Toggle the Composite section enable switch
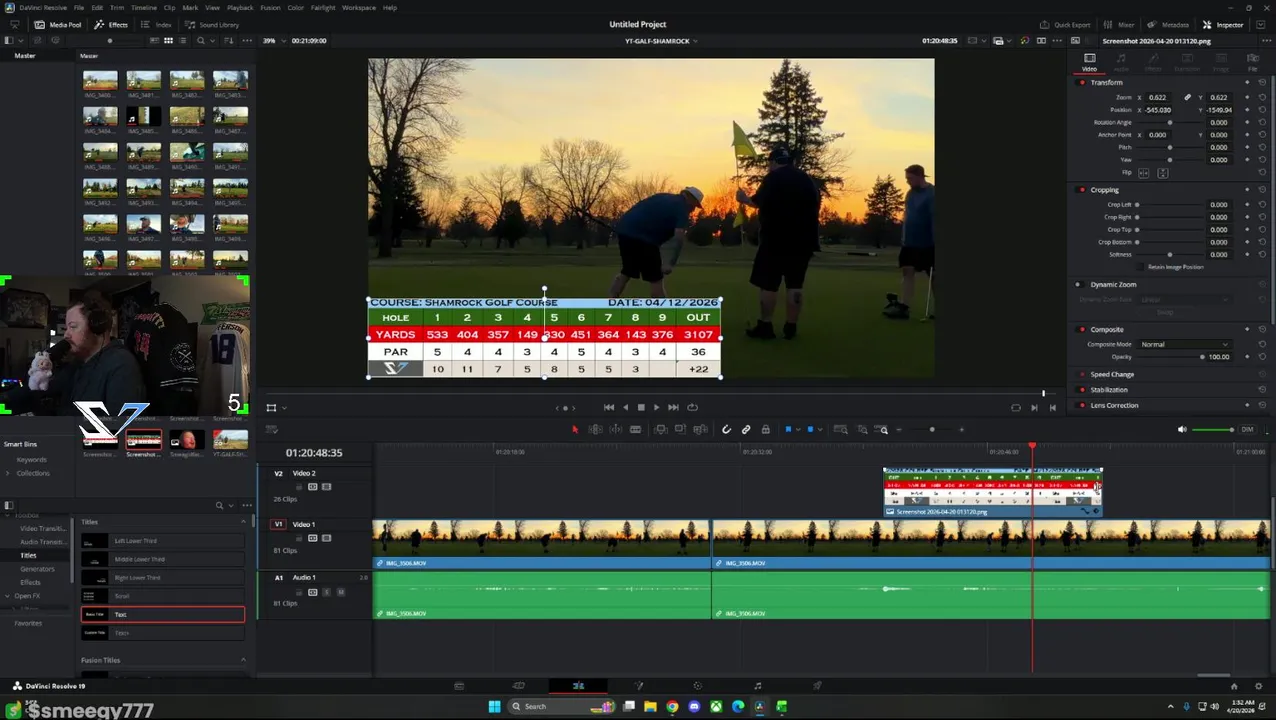 1081,329
